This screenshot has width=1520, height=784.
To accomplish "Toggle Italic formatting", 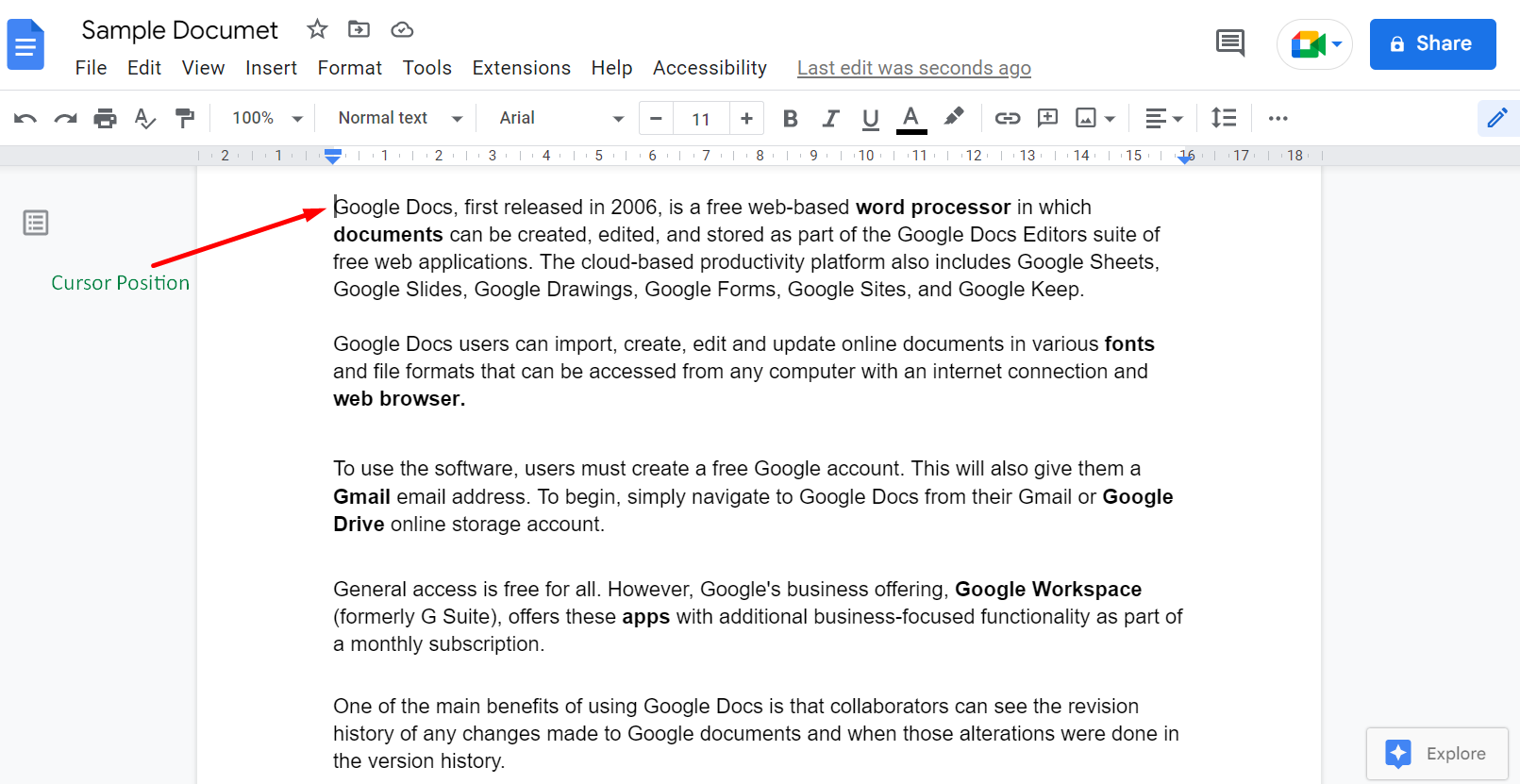I will [830, 118].
